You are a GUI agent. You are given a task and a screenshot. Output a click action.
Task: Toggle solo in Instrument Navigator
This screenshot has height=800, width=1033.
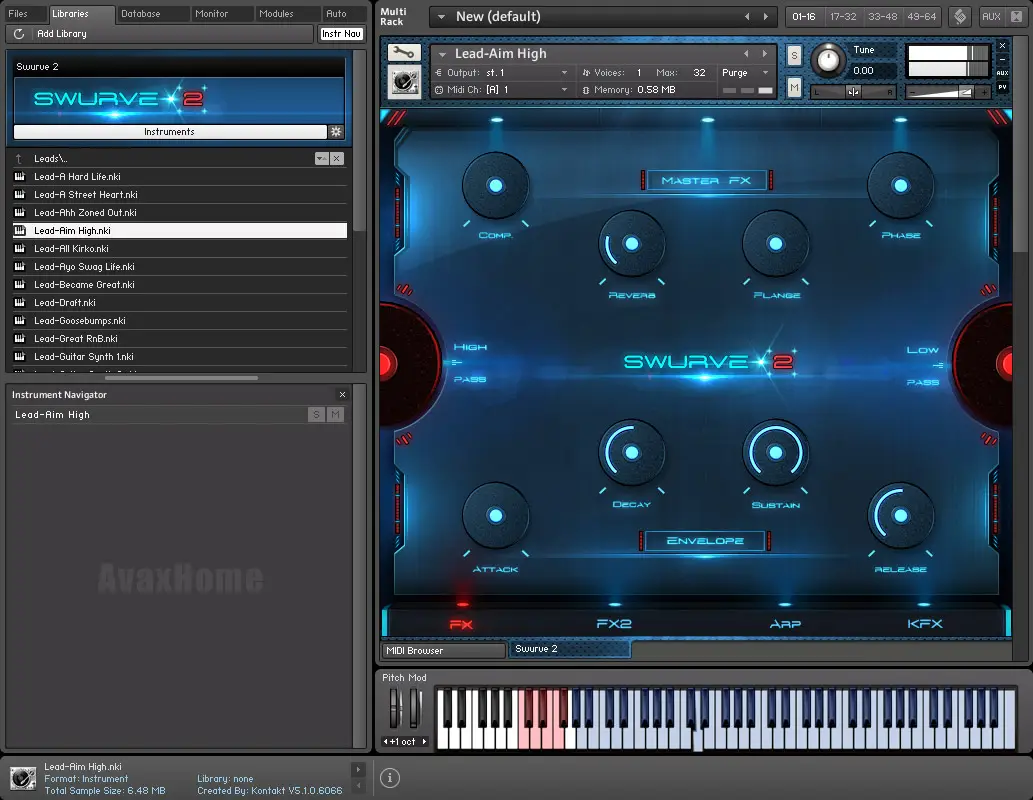point(316,414)
